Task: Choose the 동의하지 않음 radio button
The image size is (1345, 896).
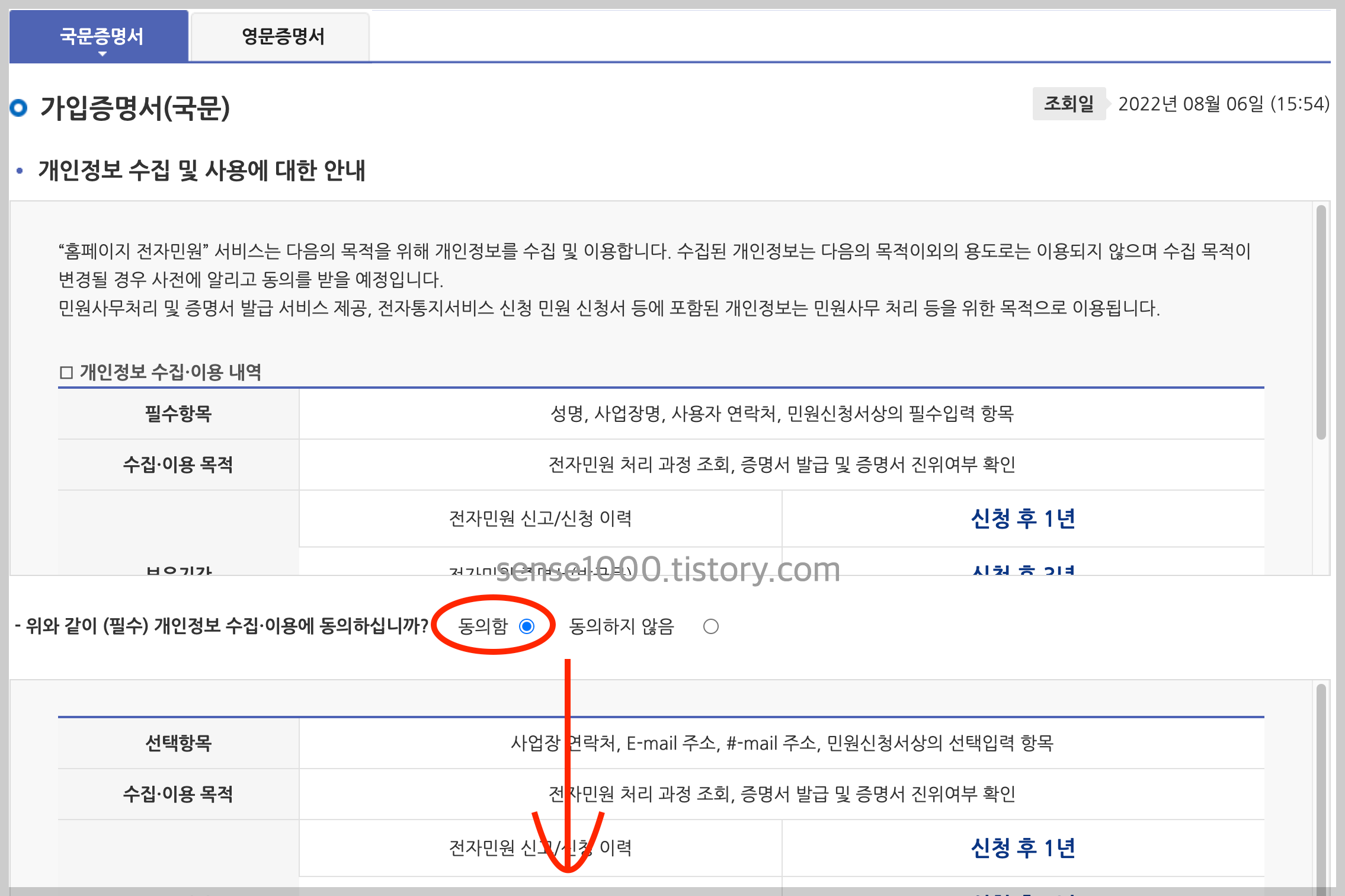Action: [x=710, y=626]
